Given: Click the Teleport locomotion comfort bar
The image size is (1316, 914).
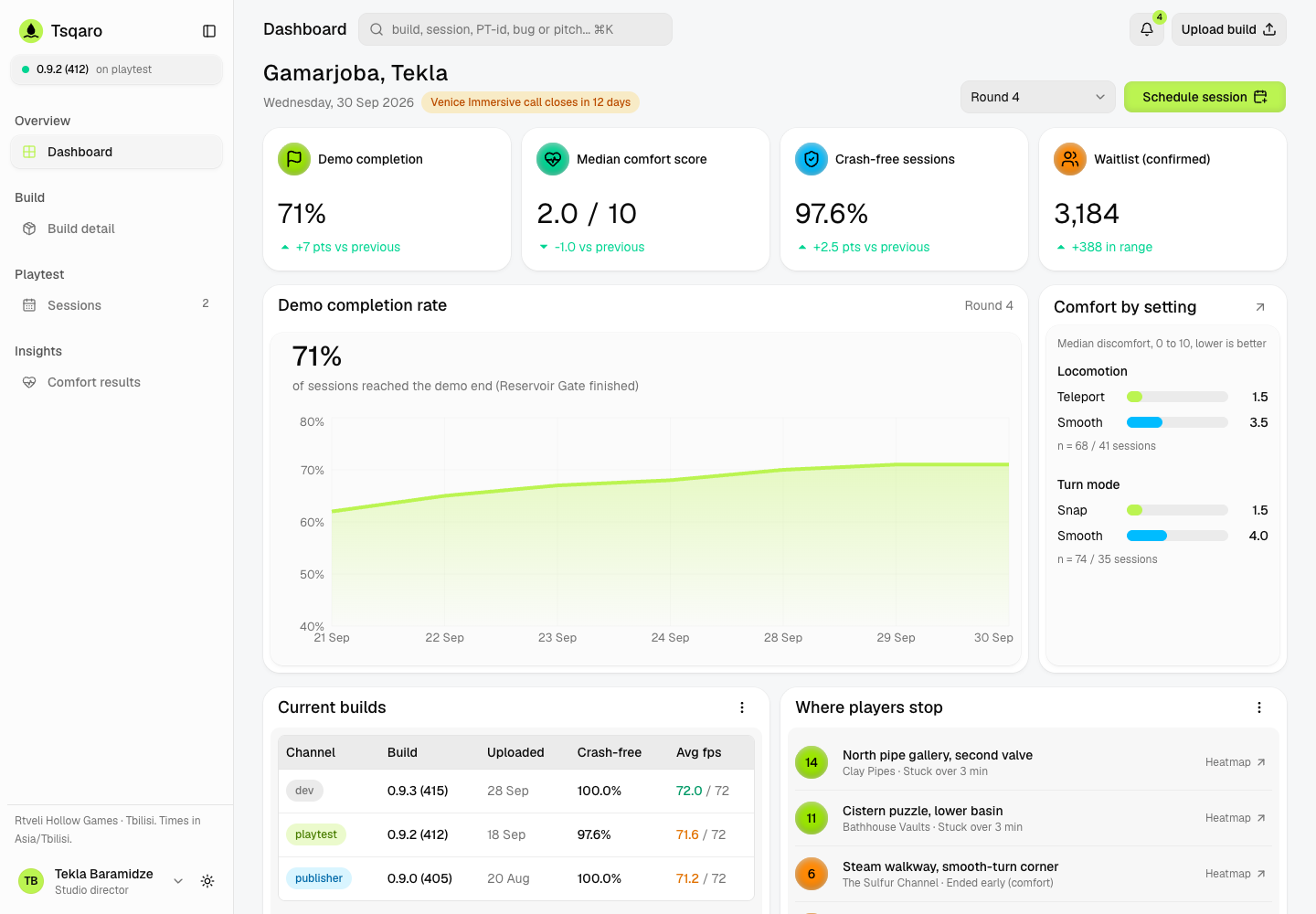Looking at the screenshot, I should [1177, 397].
